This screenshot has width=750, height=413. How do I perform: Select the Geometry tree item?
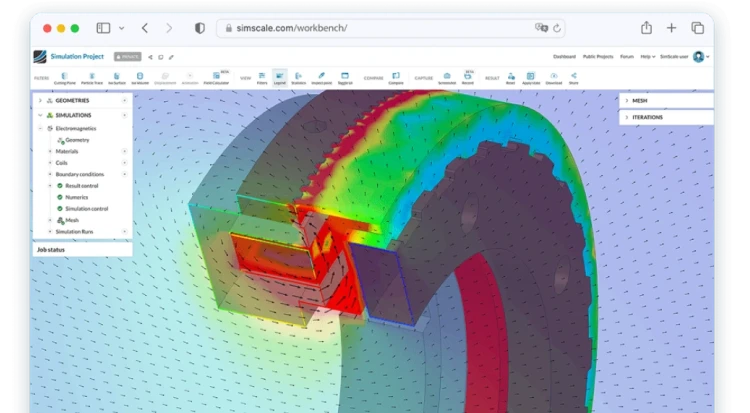point(77,140)
